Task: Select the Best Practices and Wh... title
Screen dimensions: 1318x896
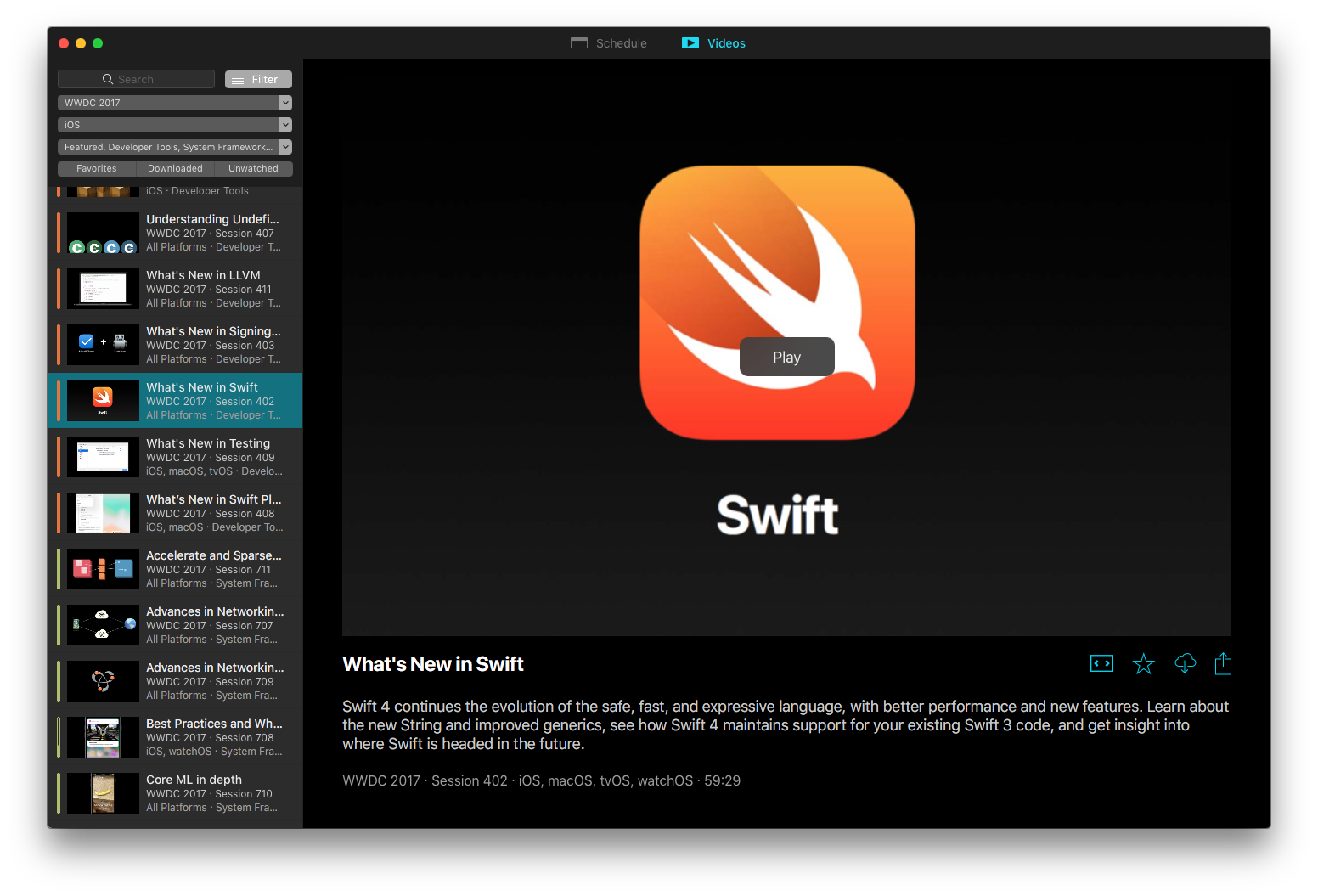Action: click(214, 724)
